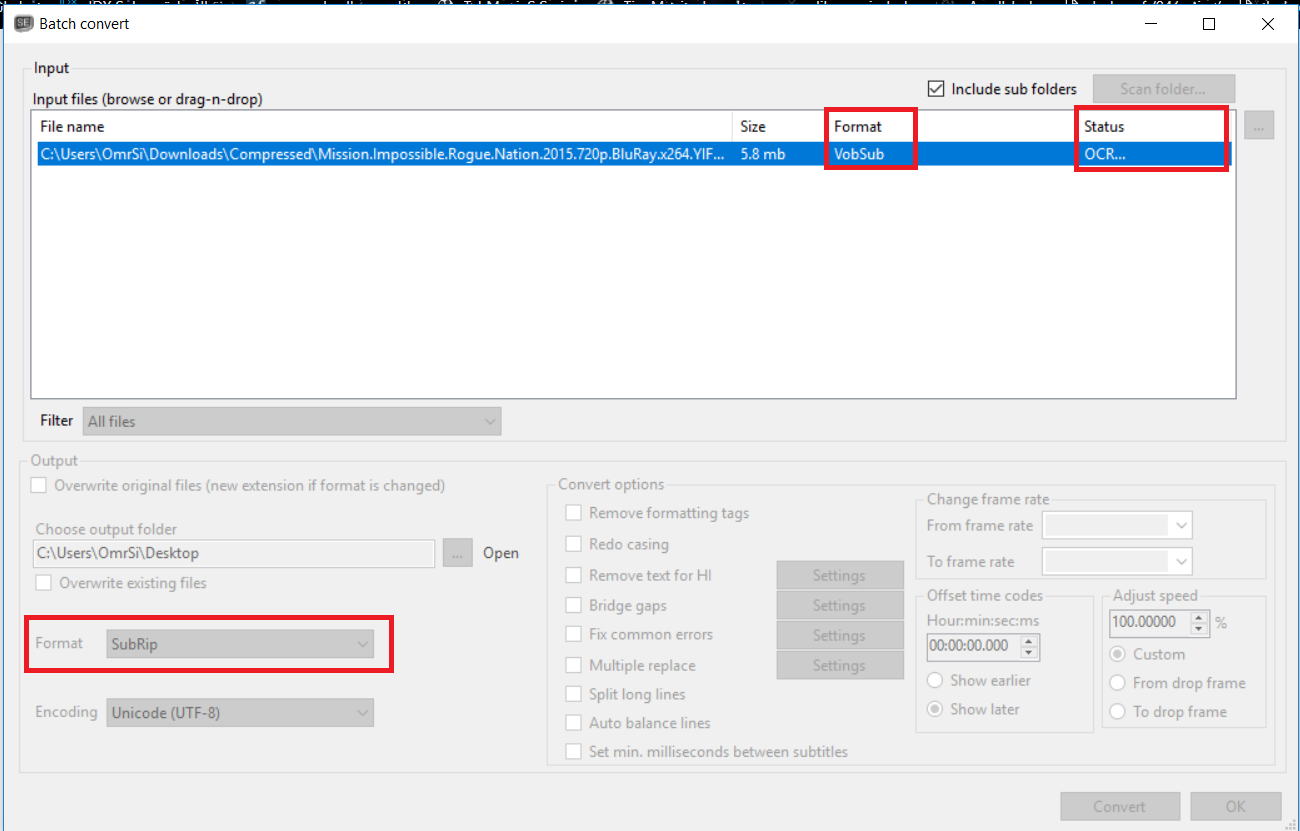Click the OK button
This screenshot has width=1300, height=831.
pyautogui.click(x=1236, y=807)
